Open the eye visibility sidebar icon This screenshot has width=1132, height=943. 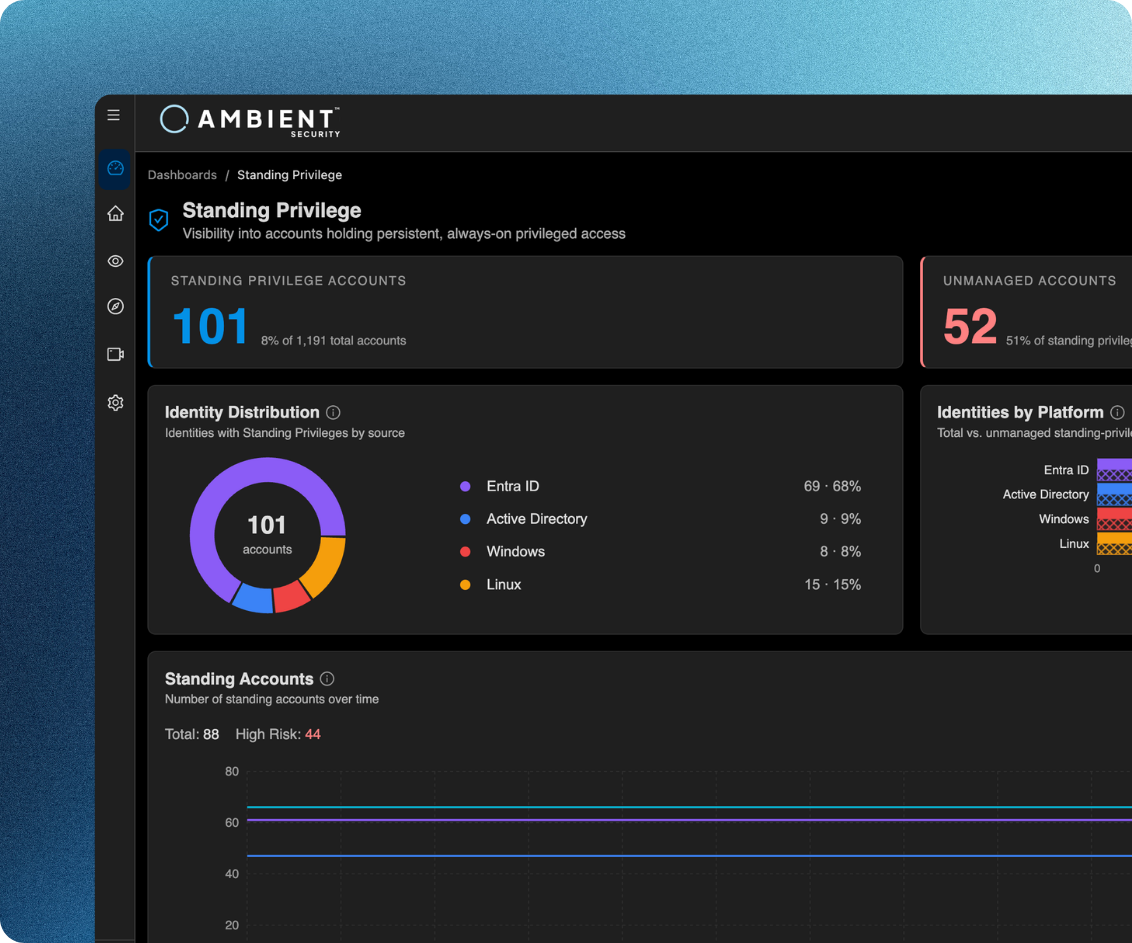tap(116, 261)
